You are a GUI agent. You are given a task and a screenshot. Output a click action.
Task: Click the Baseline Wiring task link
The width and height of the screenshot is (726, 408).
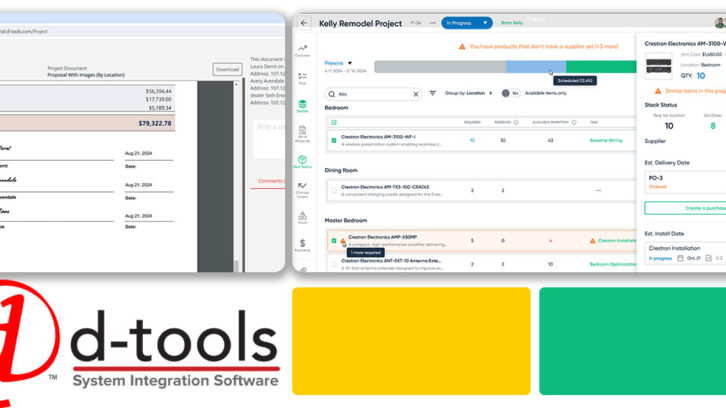point(606,140)
